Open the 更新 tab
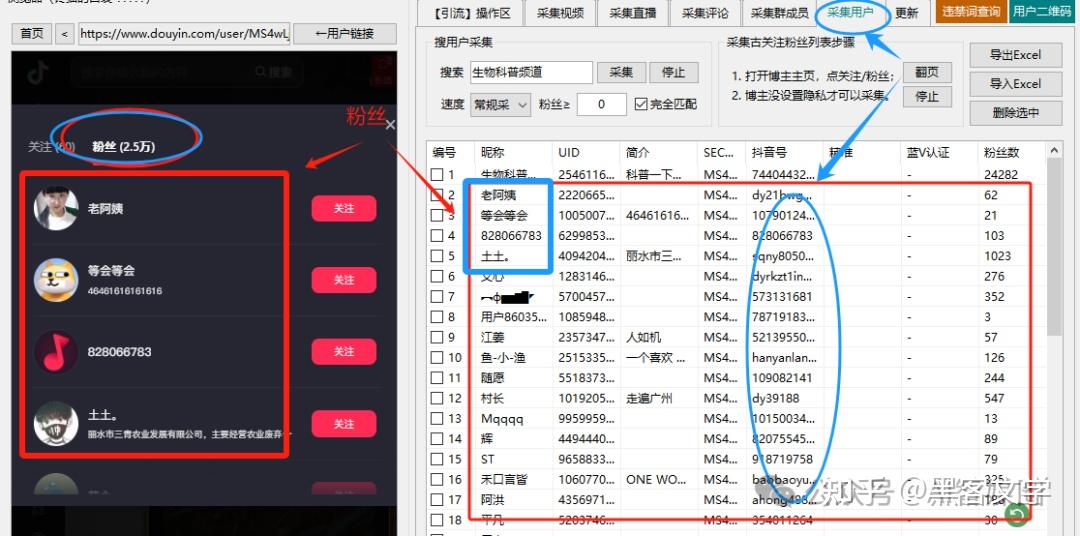This screenshot has width=1080, height=536. point(906,12)
